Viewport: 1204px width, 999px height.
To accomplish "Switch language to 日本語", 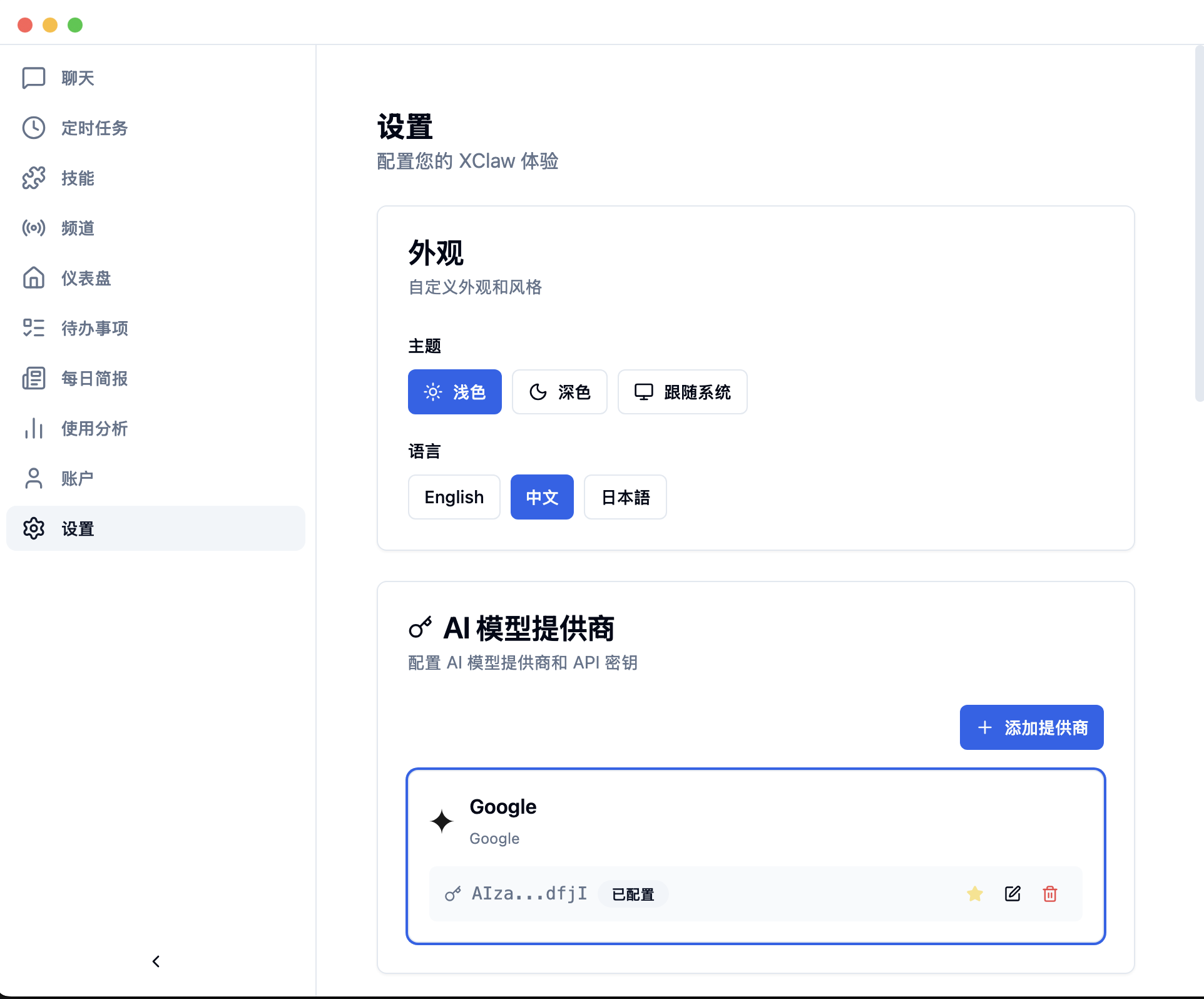I will pyautogui.click(x=625, y=496).
